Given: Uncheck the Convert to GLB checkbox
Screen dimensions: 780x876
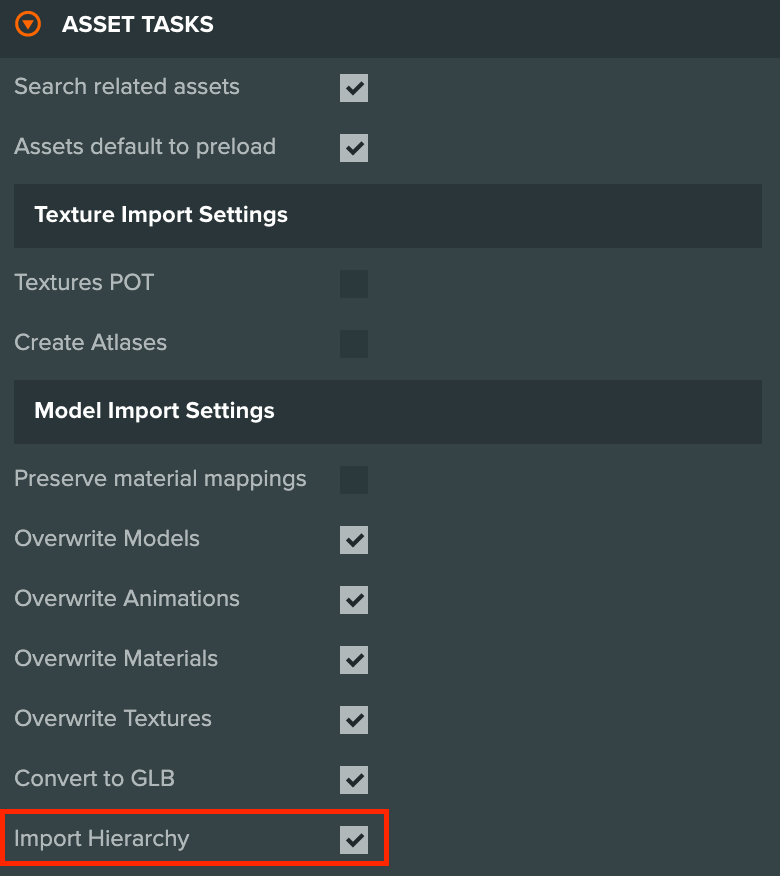Looking at the screenshot, I should 354,780.
